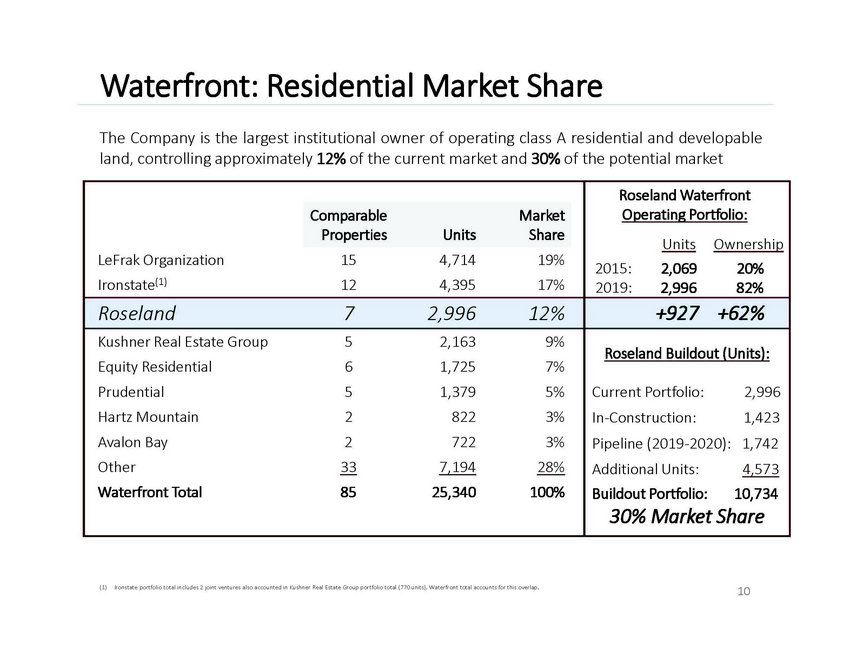Viewport: 850px width, 657px height.
Task: Click Prudential's market share '5%'
Action: 555,392
